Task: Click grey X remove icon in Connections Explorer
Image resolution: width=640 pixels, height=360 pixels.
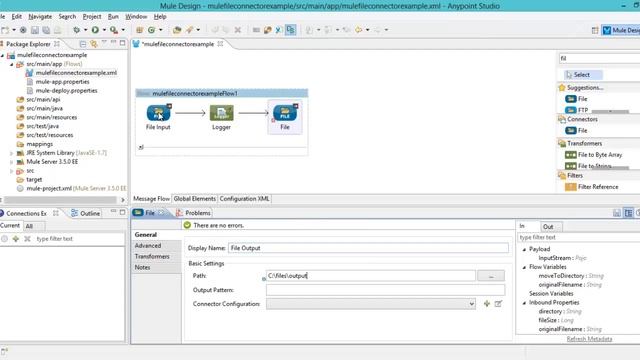Action: (27, 239)
